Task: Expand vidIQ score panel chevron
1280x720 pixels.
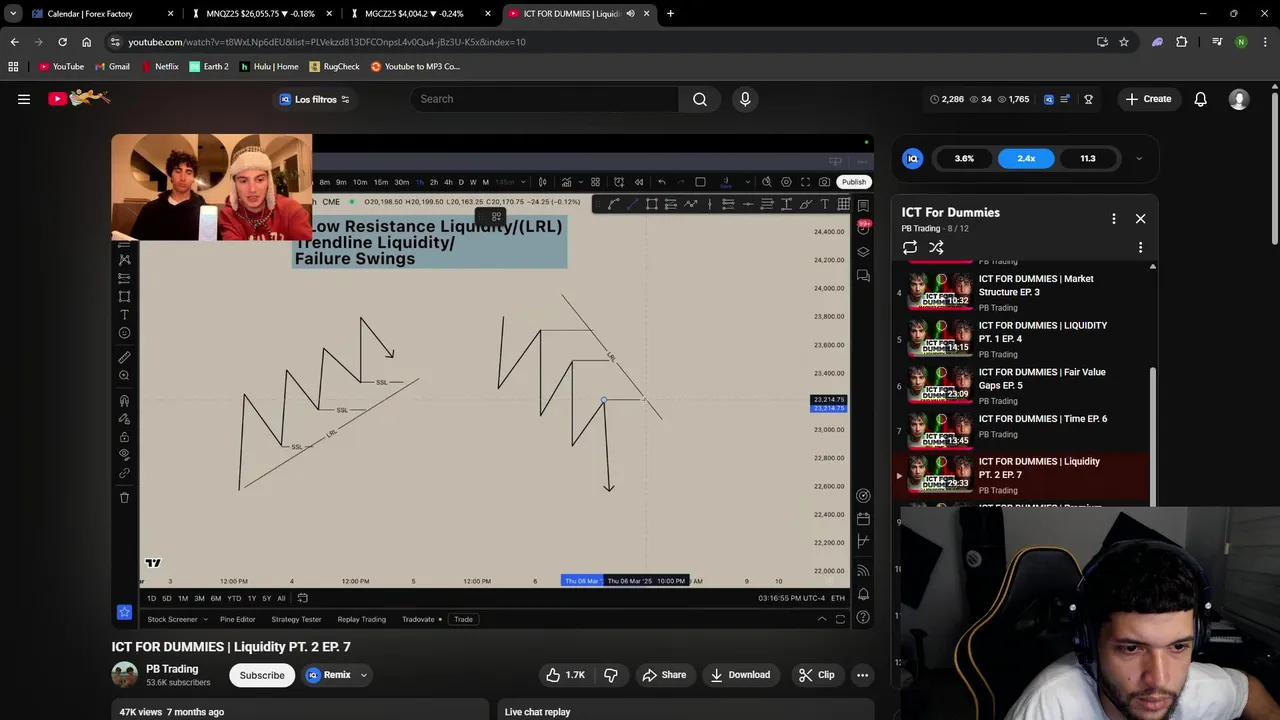Action: (1138, 158)
